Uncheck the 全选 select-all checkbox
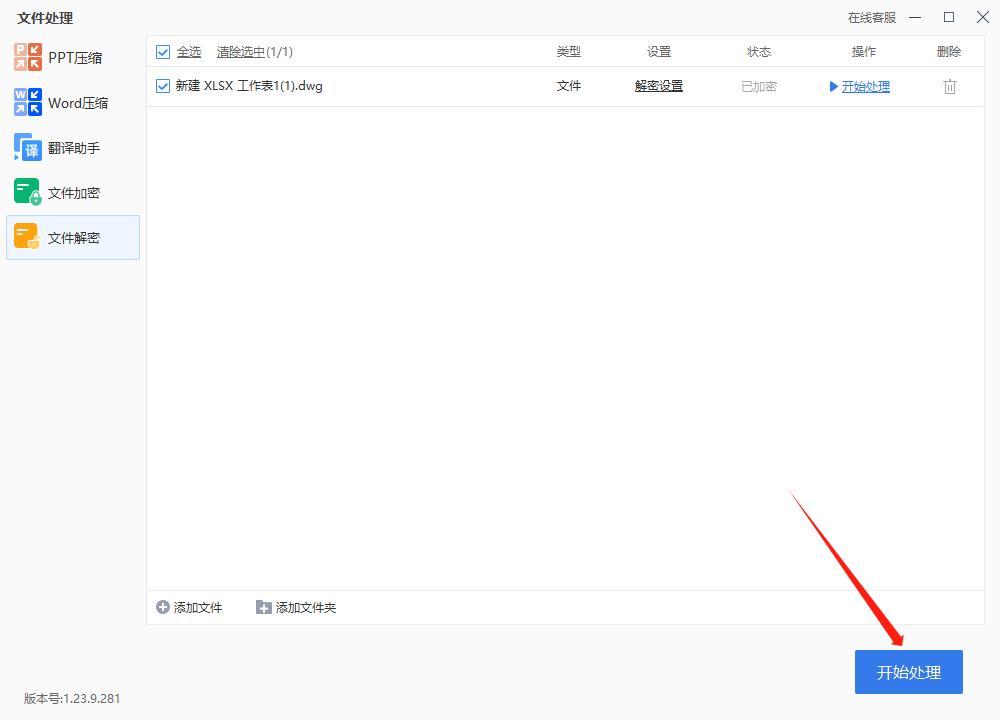The width and height of the screenshot is (1000, 720). (162, 51)
